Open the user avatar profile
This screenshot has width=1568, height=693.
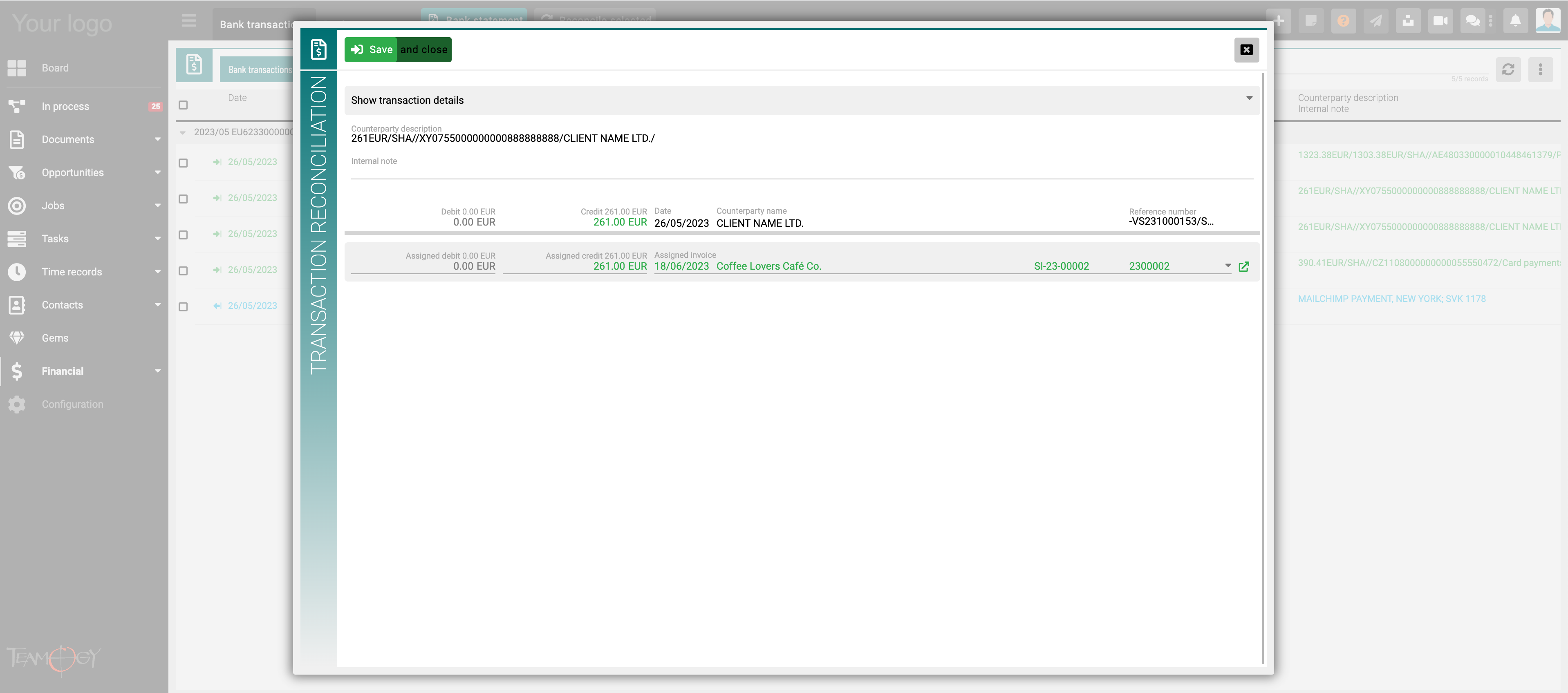click(1548, 20)
